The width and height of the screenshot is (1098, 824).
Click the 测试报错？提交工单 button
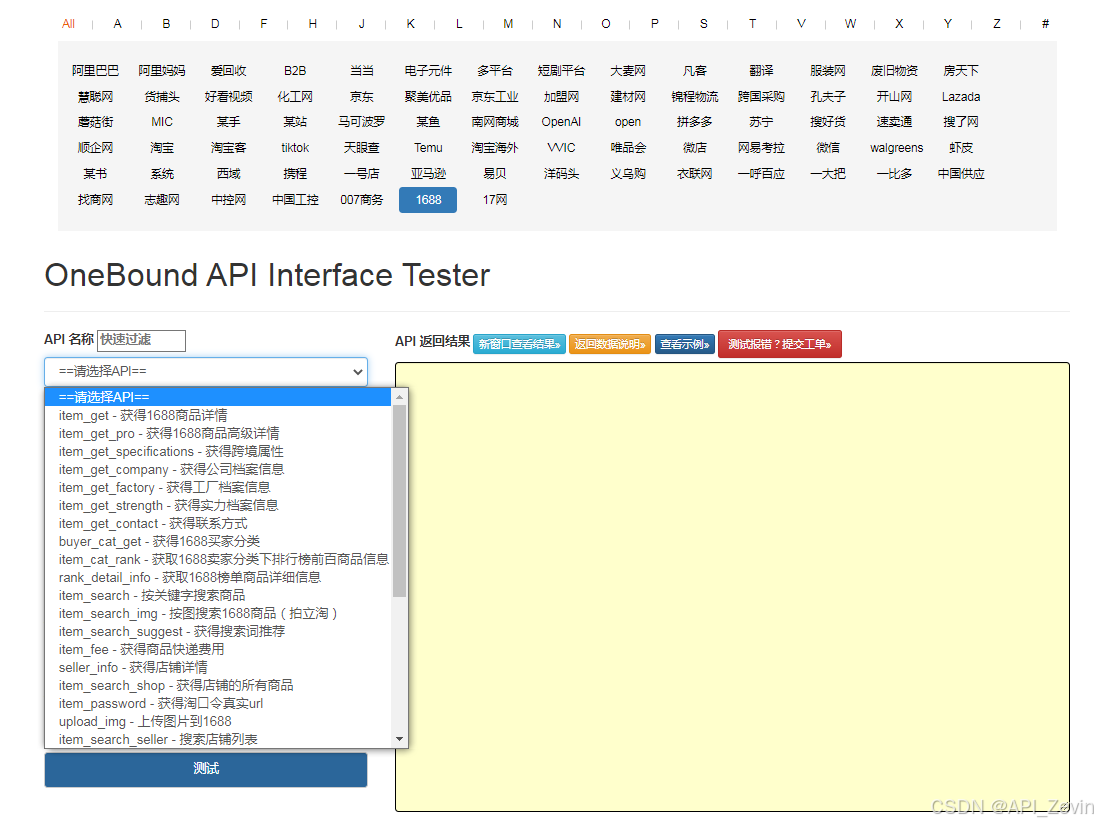[x=780, y=344]
